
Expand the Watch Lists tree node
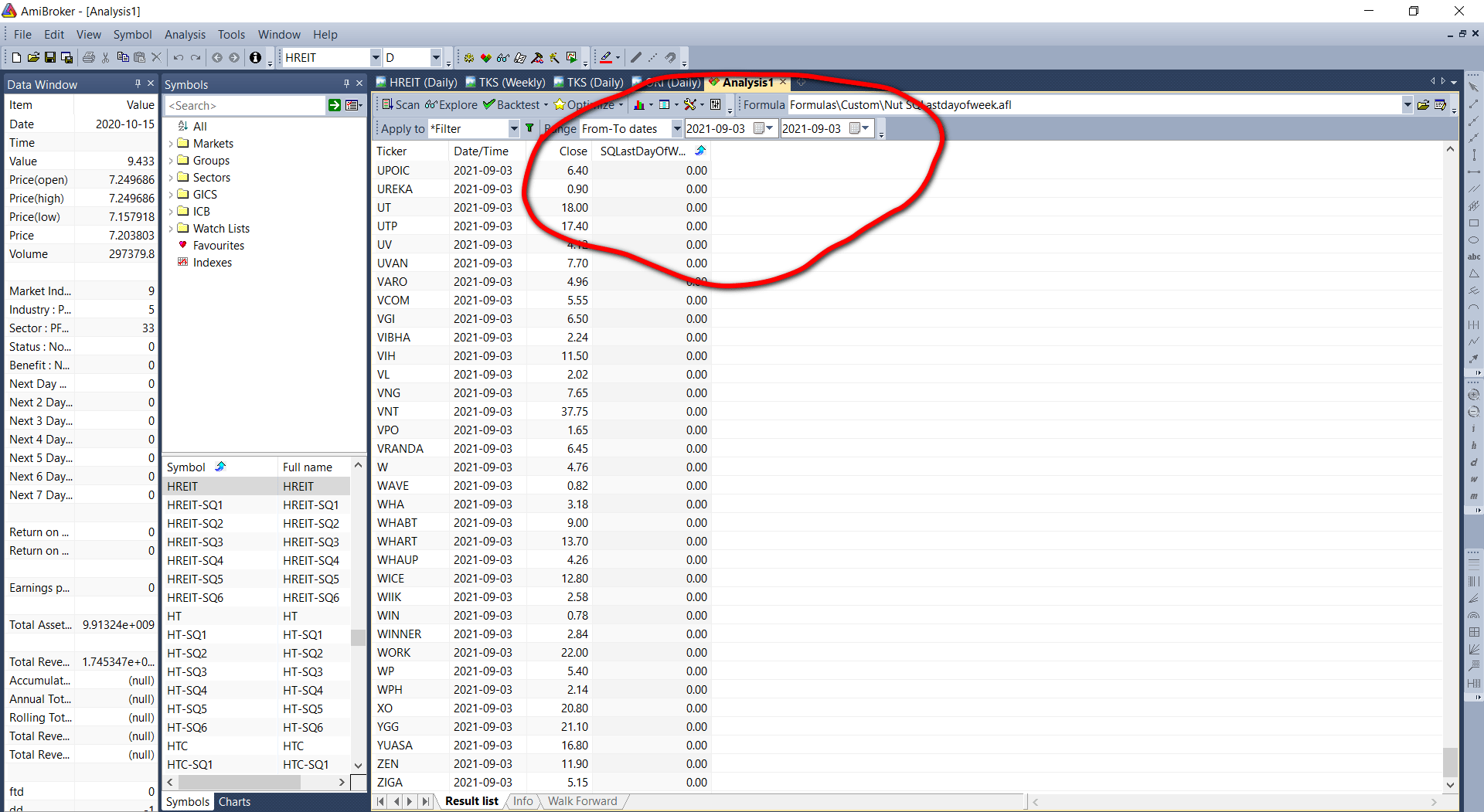171,229
